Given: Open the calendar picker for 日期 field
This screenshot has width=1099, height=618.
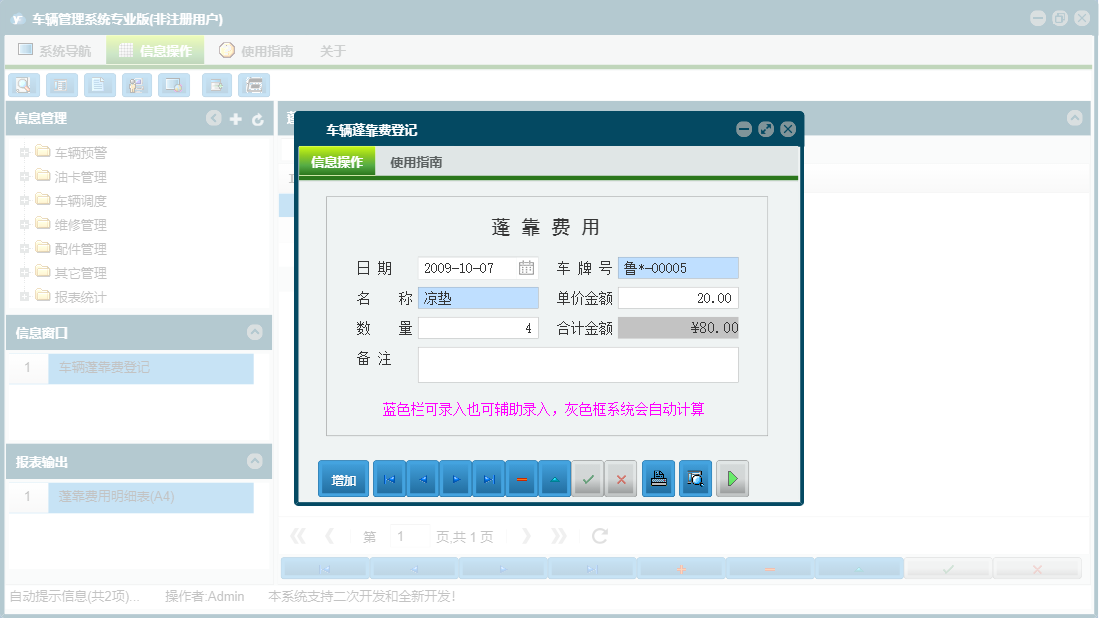Looking at the screenshot, I should tap(528, 268).
